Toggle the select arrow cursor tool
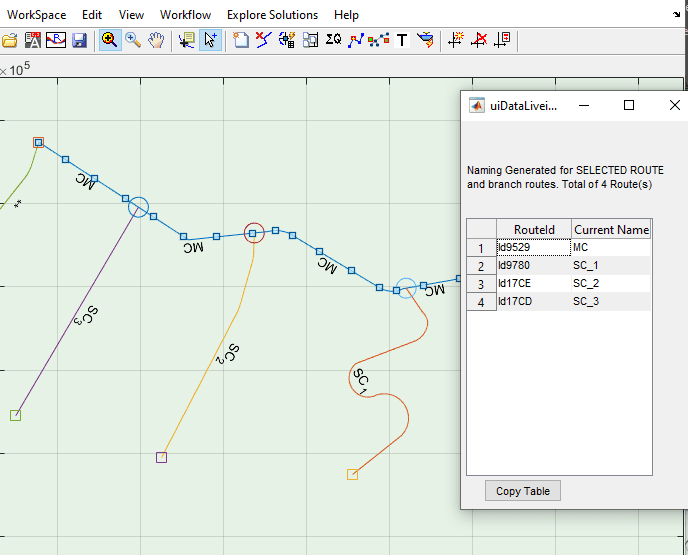Viewport: 688px width, 555px height. point(211,41)
